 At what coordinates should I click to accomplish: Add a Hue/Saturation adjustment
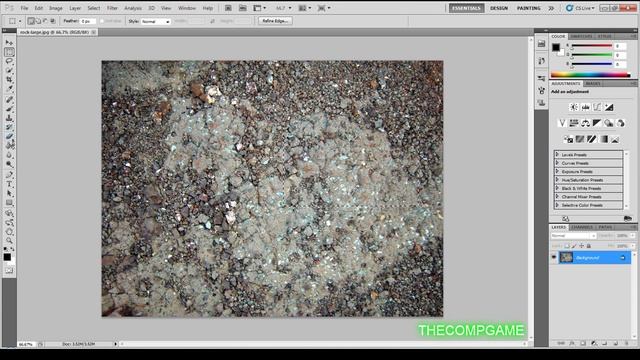574,123
